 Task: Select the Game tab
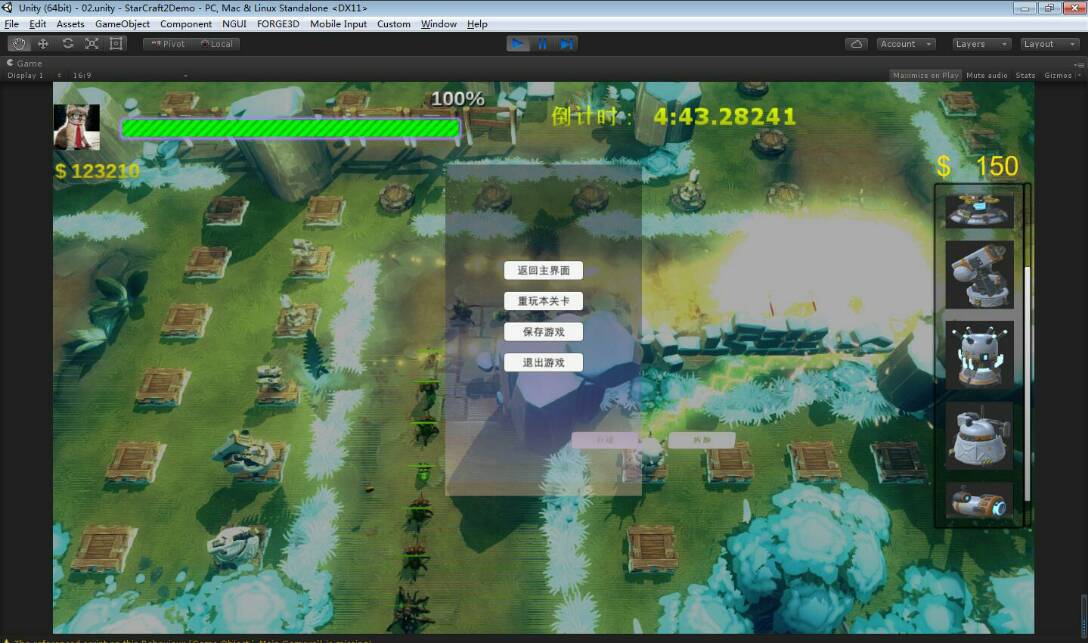(x=24, y=63)
